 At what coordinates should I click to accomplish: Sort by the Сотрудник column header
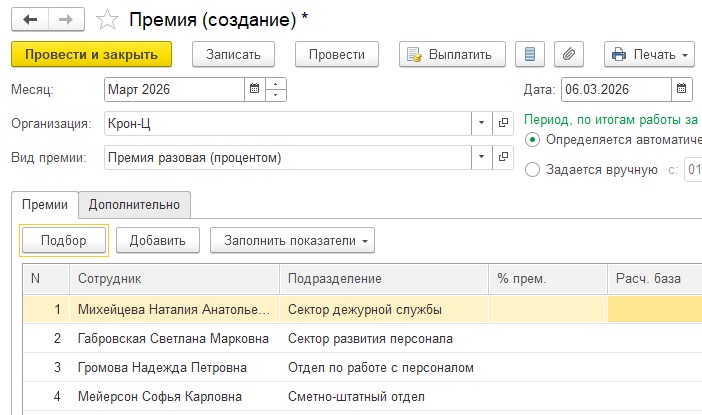174,278
